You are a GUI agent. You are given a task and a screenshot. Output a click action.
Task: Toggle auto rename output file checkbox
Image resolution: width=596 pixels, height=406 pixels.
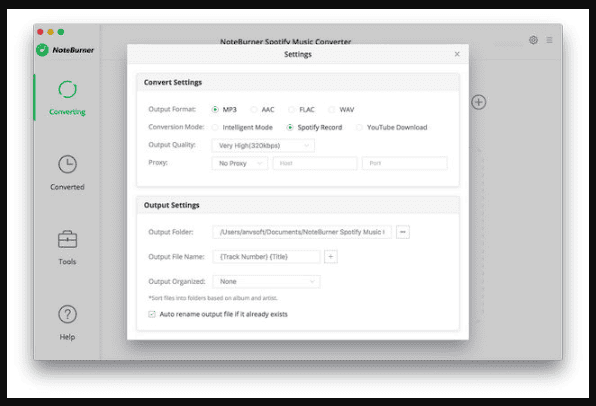(x=152, y=314)
